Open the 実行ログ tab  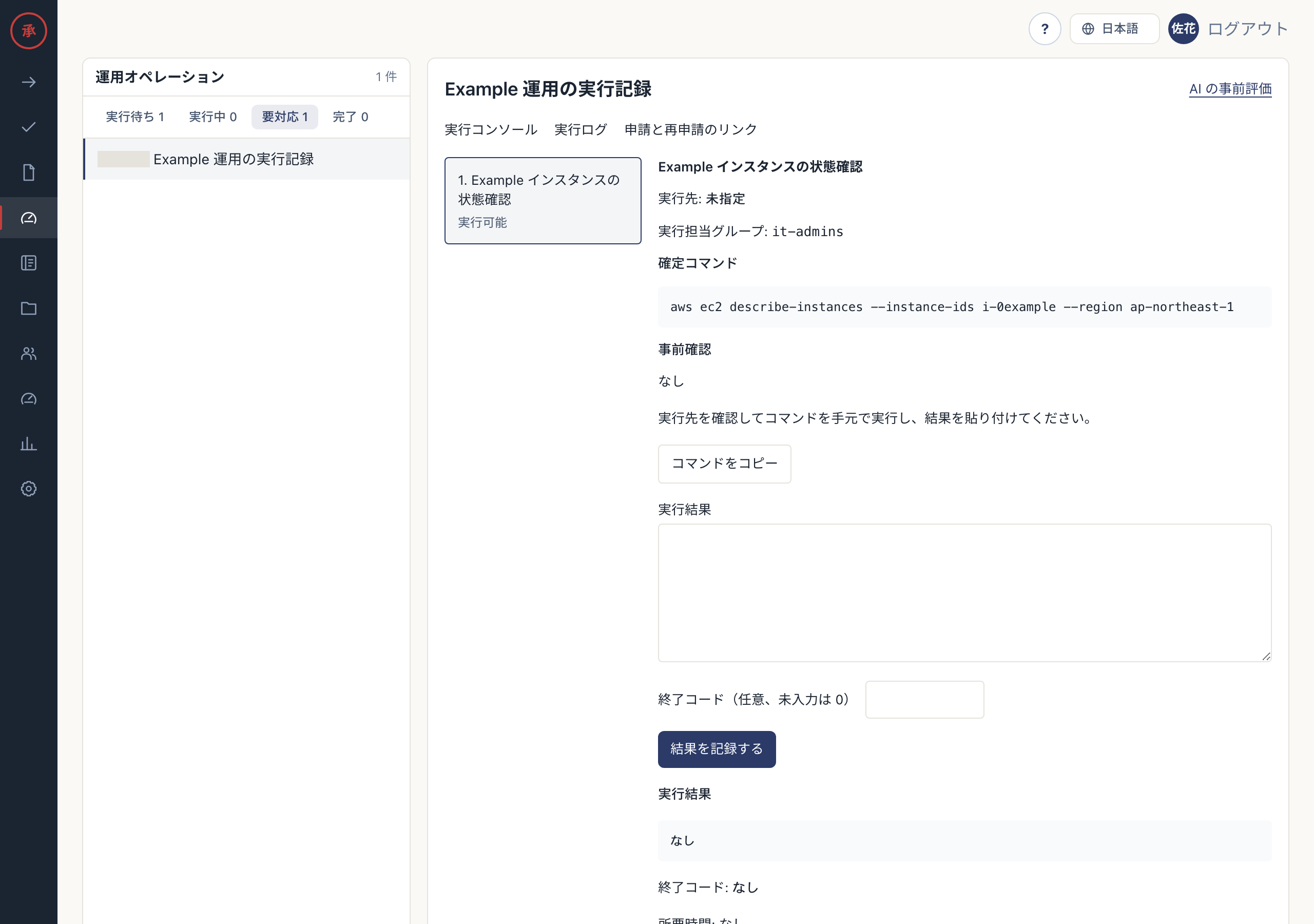(581, 129)
